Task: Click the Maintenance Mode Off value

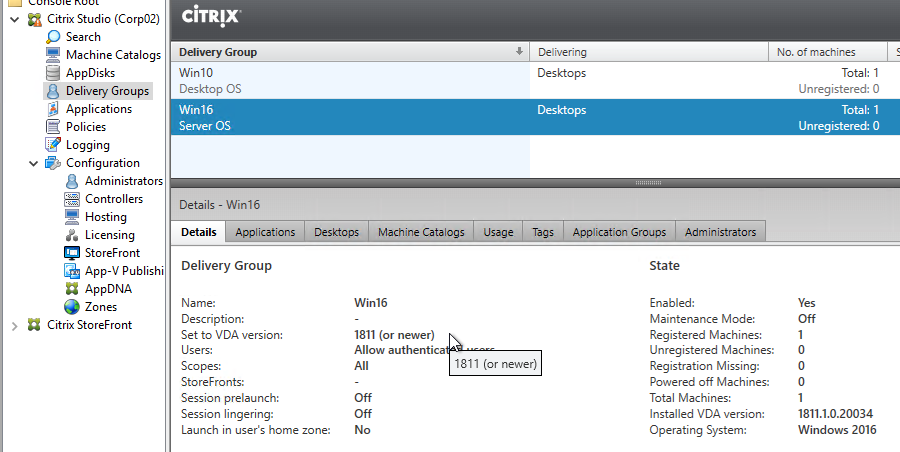Action: coord(806,319)
